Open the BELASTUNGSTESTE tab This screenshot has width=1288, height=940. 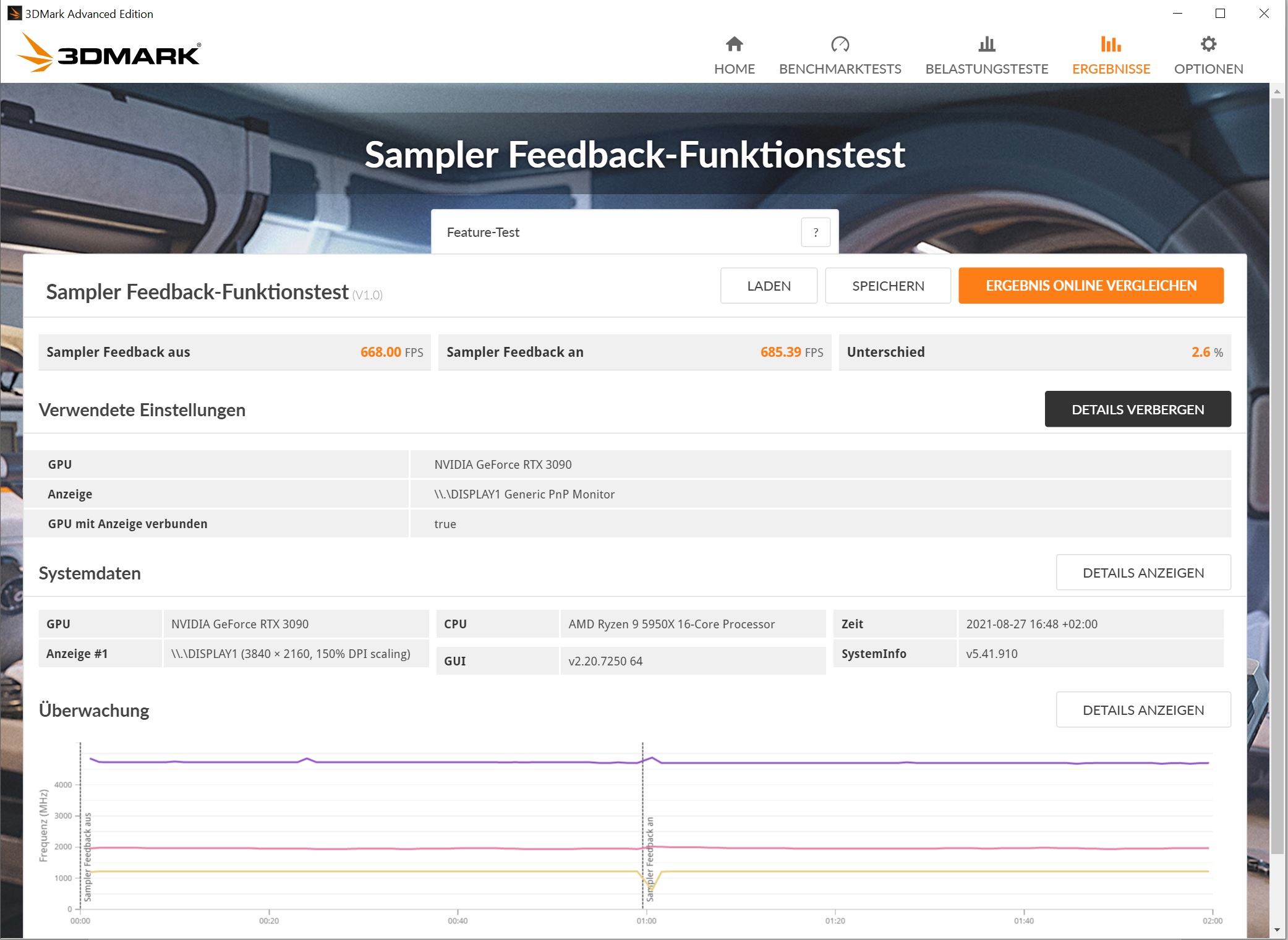click(986, 69)
